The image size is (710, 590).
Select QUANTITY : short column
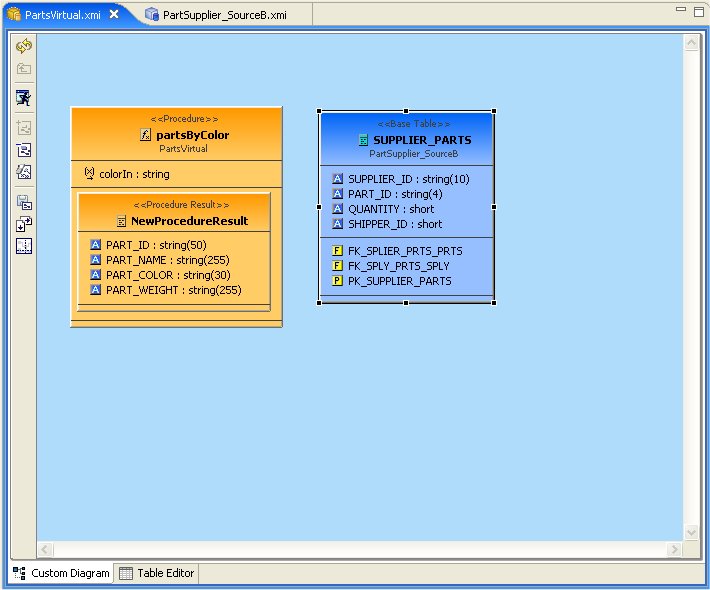(391, 209)
